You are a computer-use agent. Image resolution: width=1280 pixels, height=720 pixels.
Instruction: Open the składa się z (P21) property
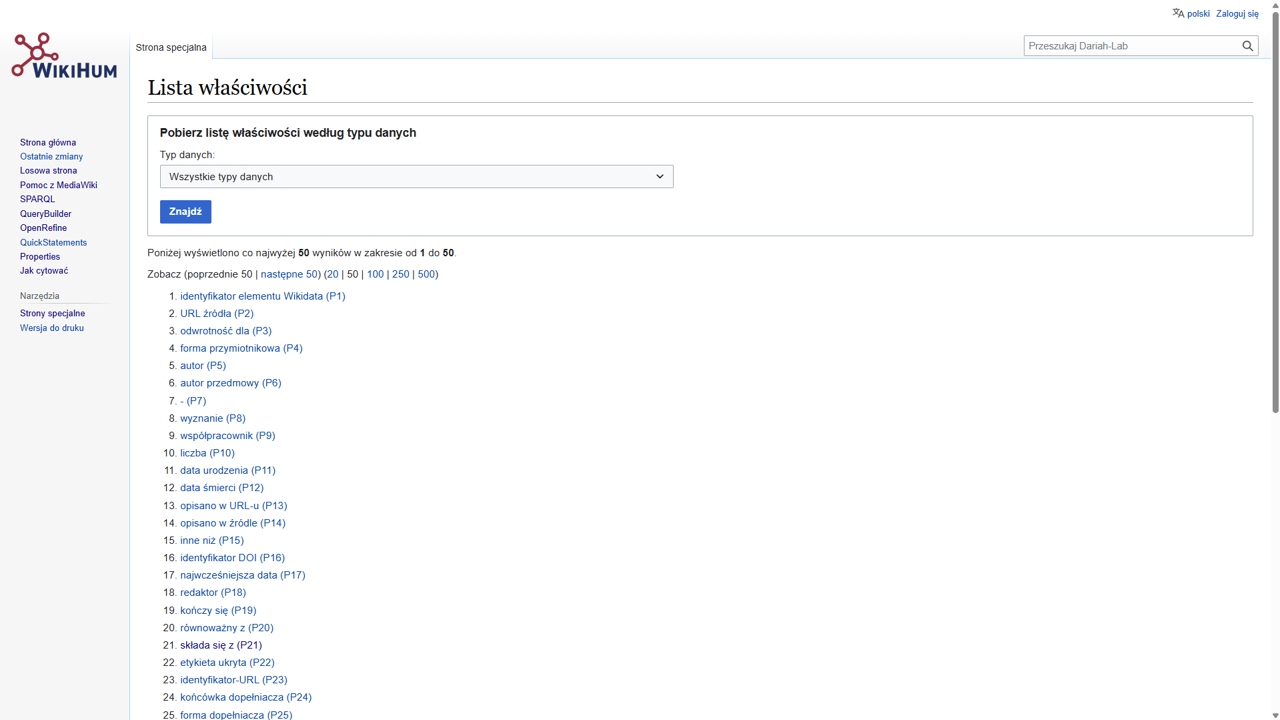[x=220, y=645]
